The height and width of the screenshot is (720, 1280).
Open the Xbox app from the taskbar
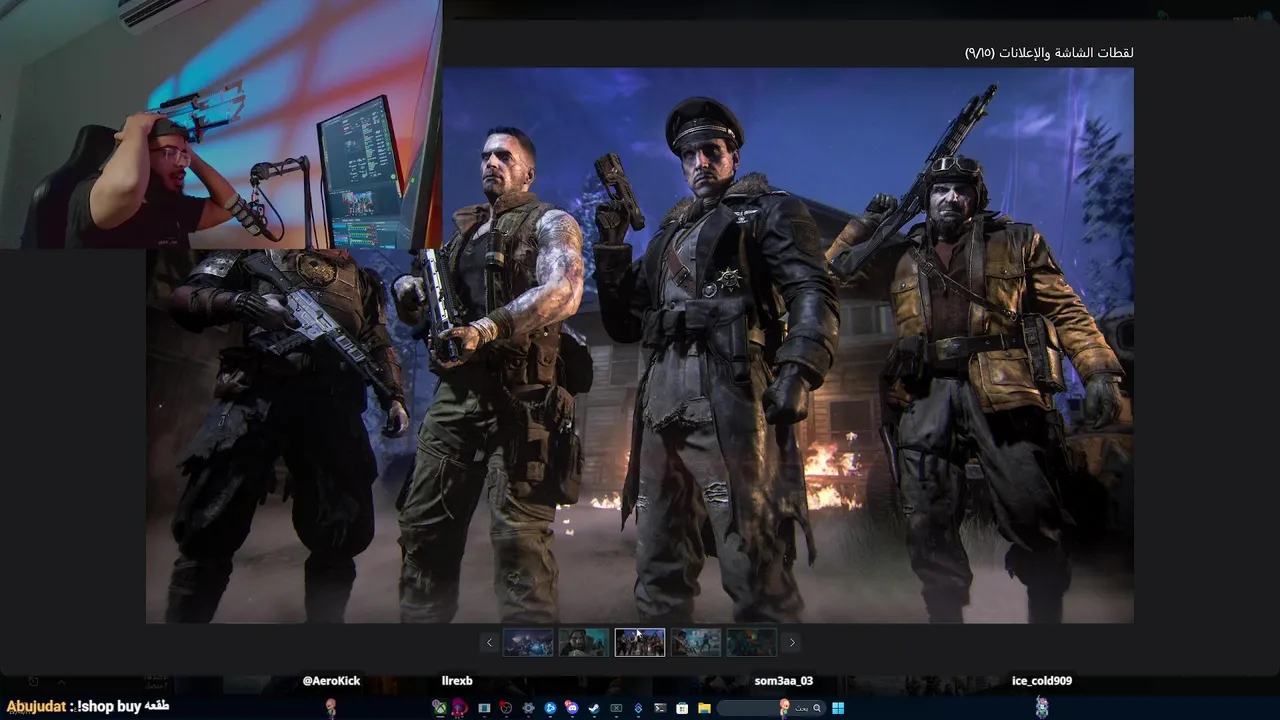(x=440, y=708)
